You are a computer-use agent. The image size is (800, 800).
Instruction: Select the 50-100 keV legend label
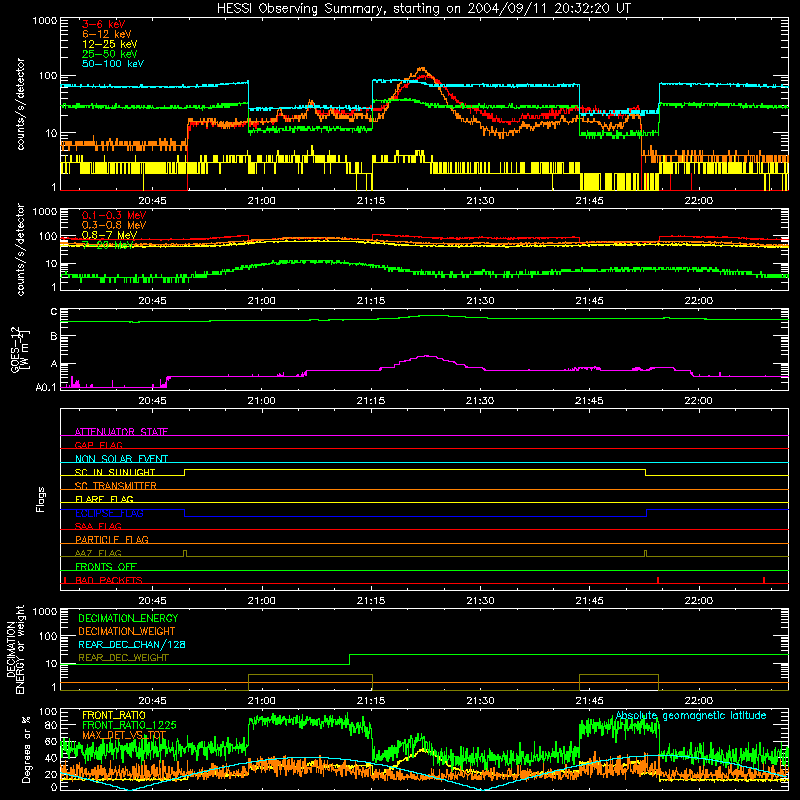tap(113, 63)
